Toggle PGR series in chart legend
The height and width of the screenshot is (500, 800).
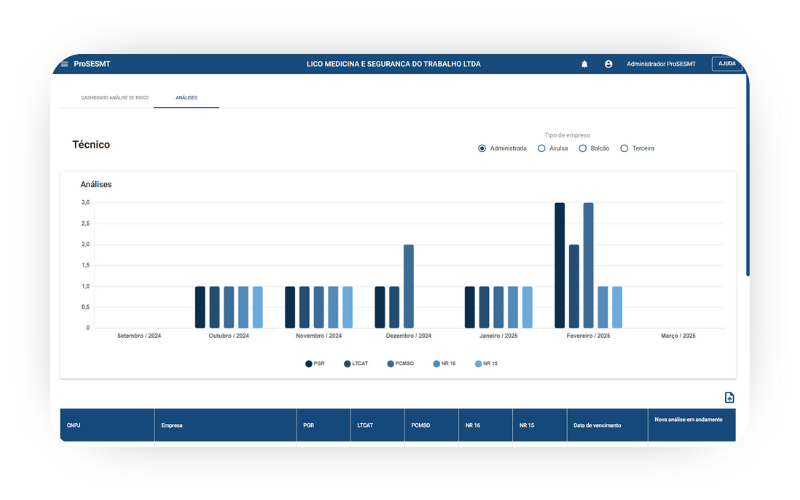click(x=315, y=363)
